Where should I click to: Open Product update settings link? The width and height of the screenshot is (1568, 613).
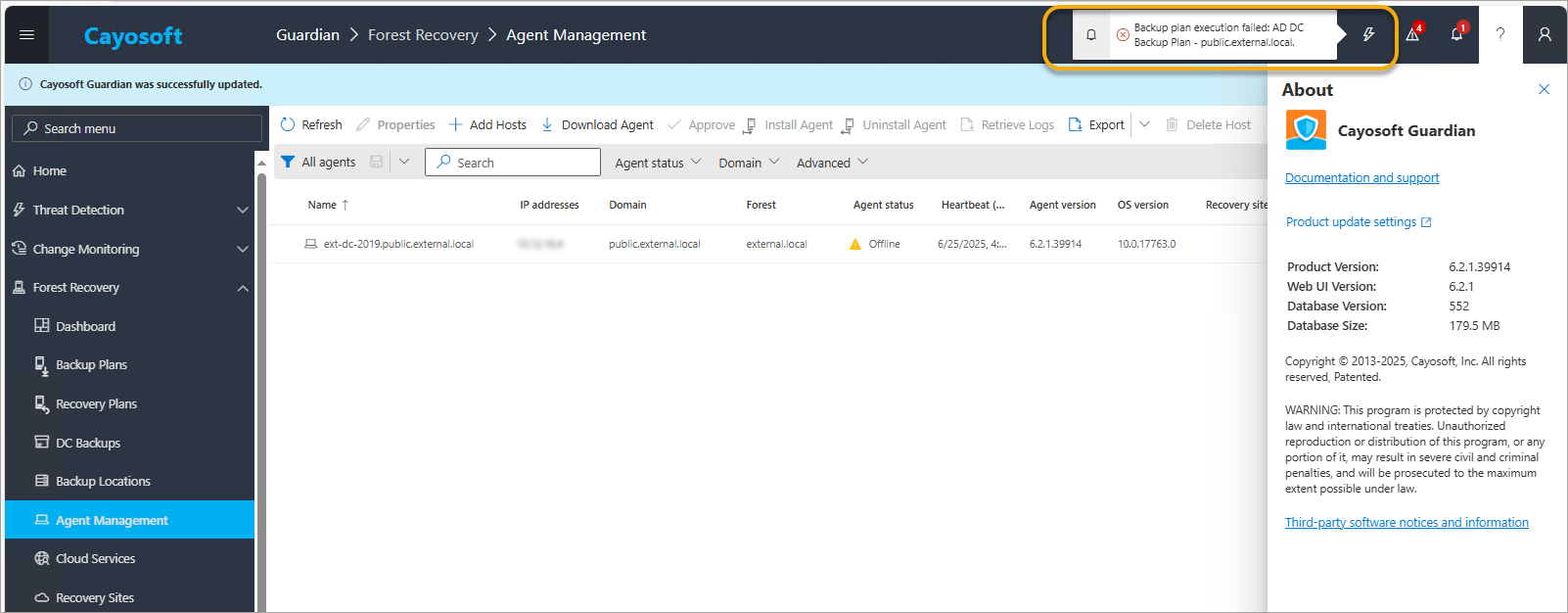(1359, 222)
